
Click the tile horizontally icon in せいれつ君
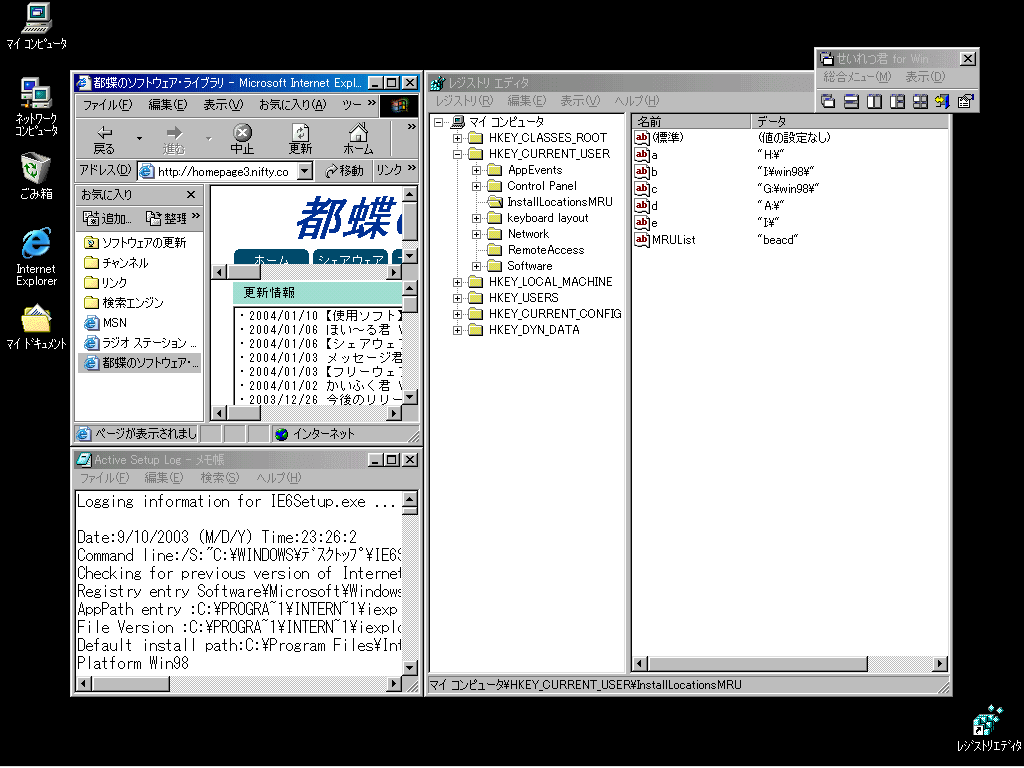[x=851, y=101]
